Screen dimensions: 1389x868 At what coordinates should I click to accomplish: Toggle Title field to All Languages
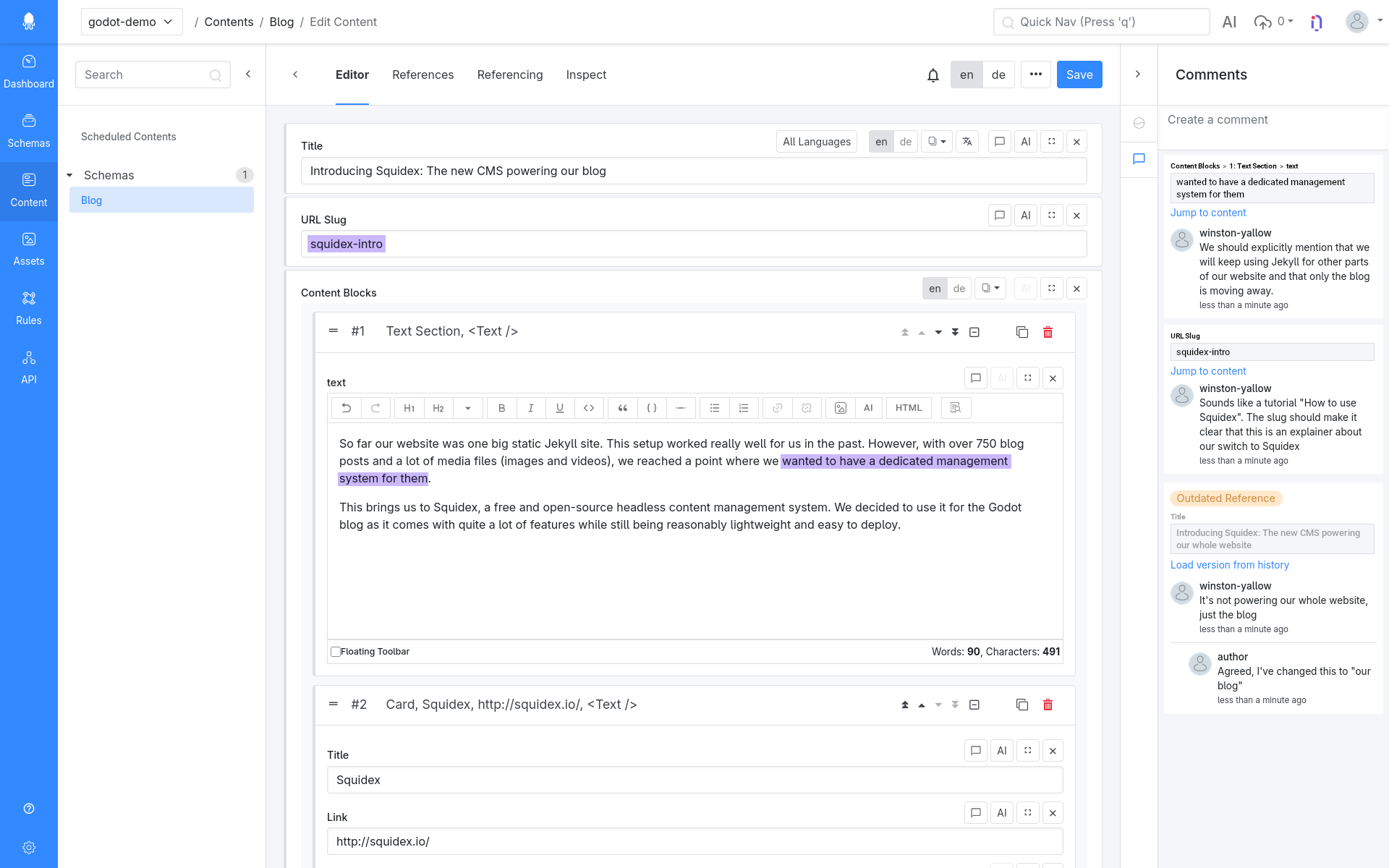coord(816,142)
